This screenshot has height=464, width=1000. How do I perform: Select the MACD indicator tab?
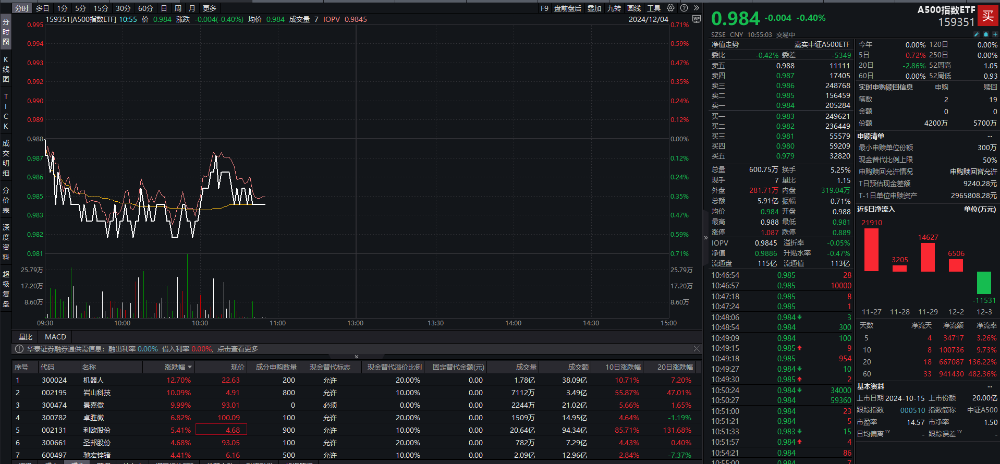(x=56, y=336)
